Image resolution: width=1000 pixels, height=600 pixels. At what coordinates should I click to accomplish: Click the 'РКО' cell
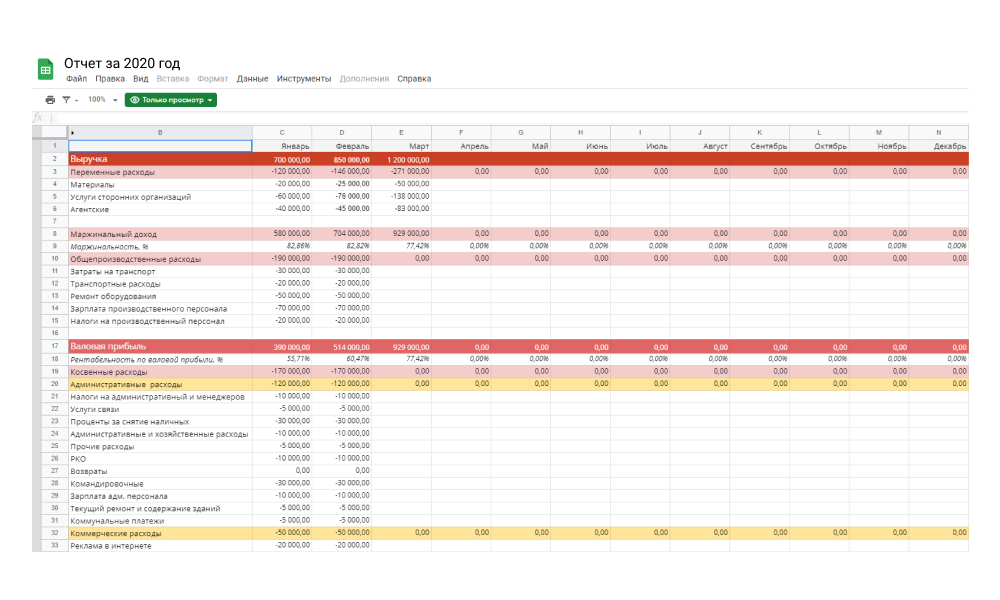pos(160,458)
